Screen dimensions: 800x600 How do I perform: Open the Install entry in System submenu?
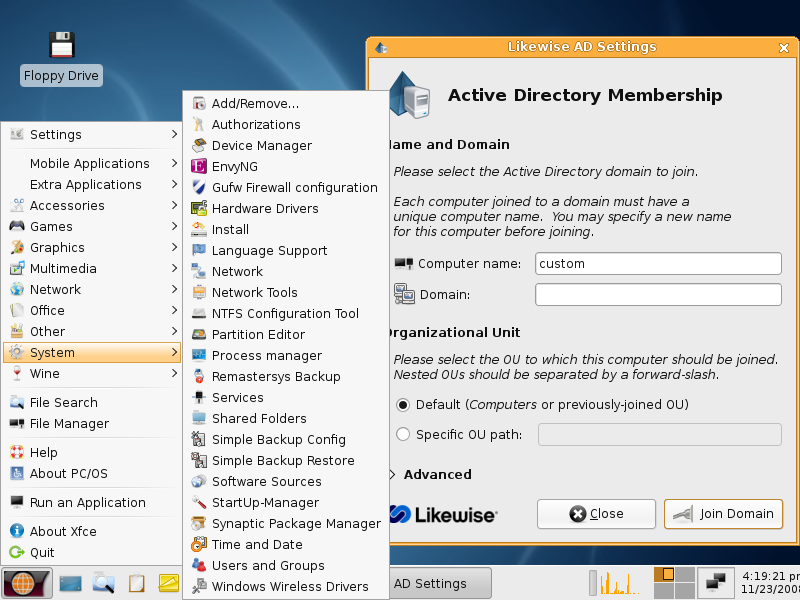point(286,230)
